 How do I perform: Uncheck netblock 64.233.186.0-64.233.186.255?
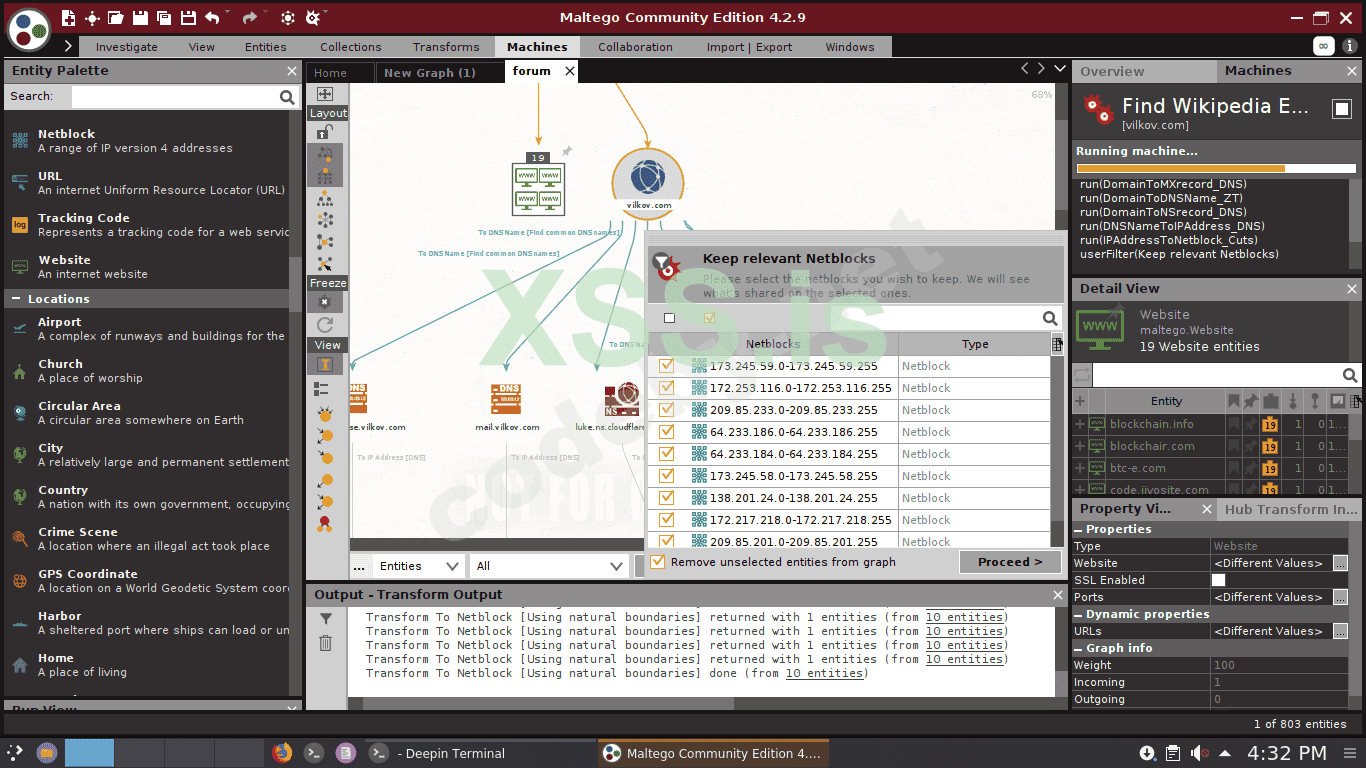[x=666, y=432]
